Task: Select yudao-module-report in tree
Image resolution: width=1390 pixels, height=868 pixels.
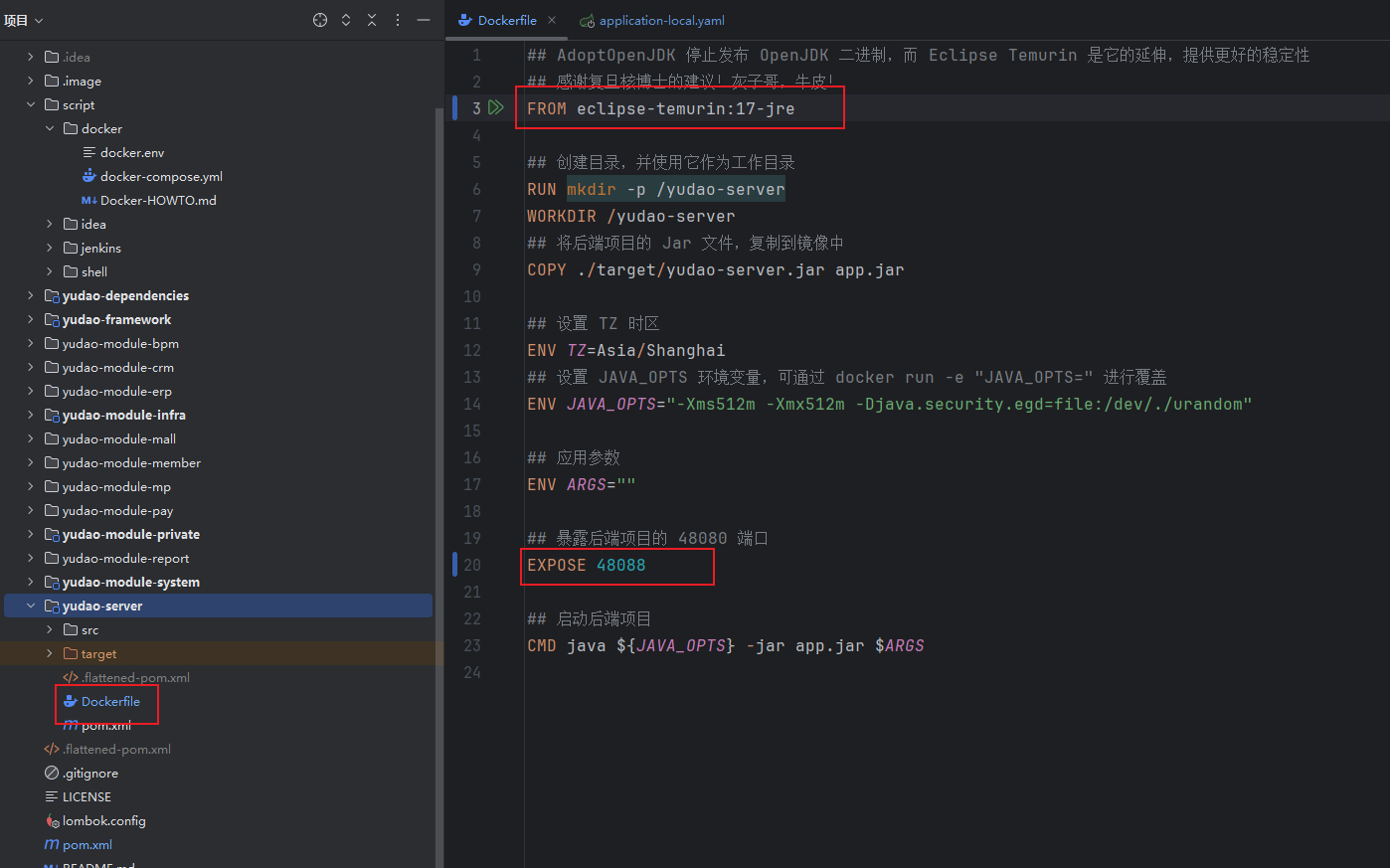Action: 125,558
